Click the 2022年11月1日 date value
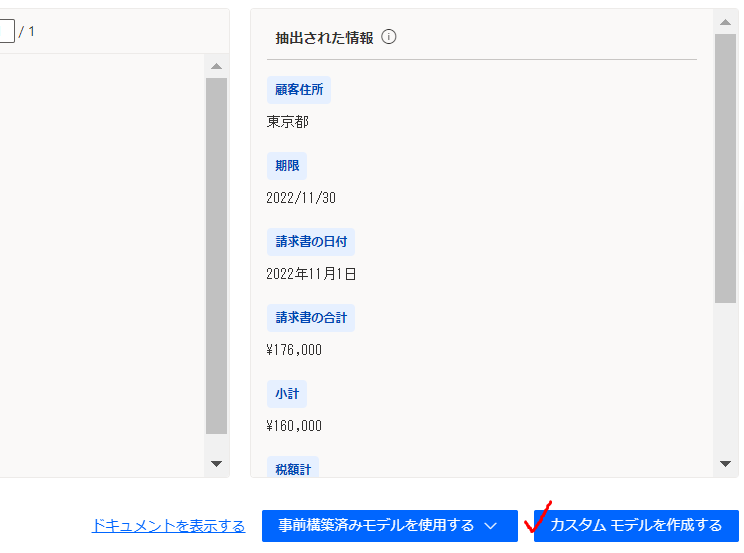 311,274
